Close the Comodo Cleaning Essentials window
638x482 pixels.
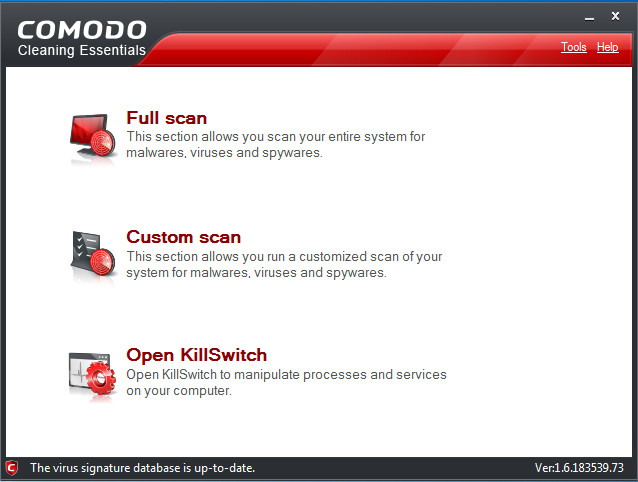[x=615, y=16]
